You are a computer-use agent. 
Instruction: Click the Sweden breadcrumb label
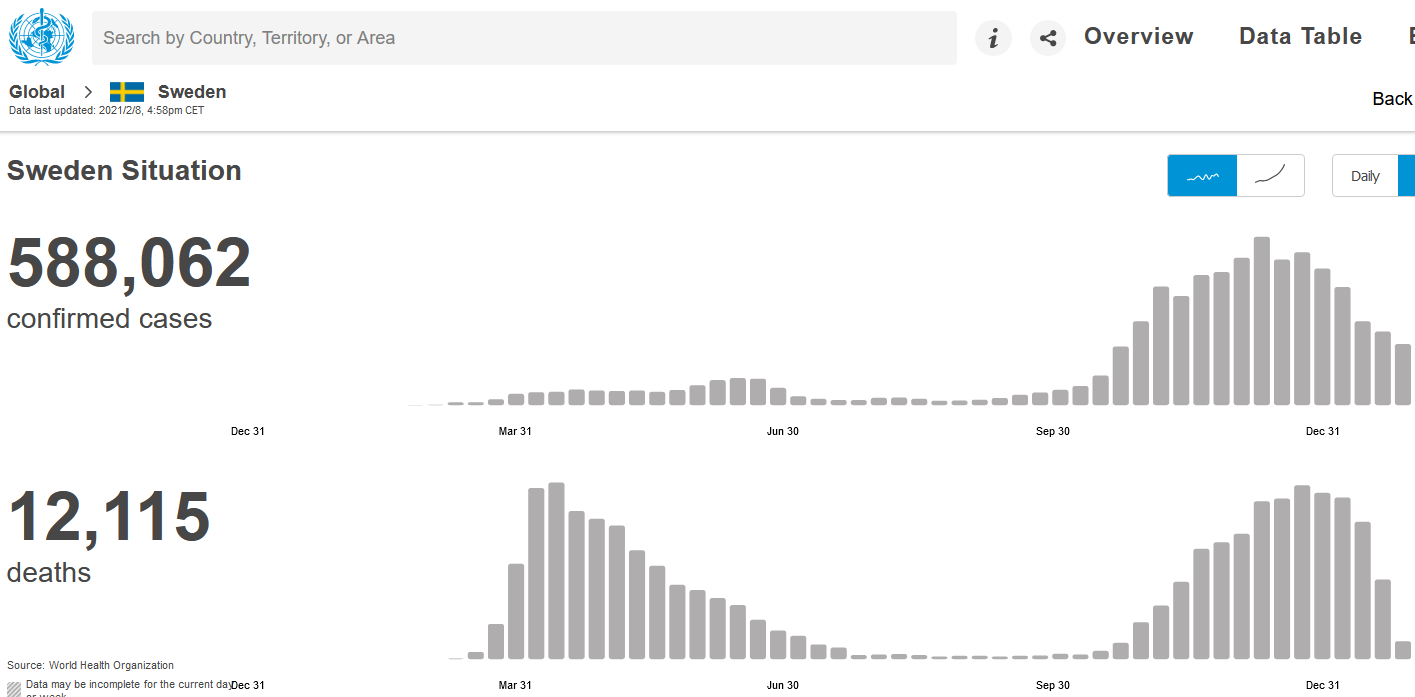(x=192, y=92)
